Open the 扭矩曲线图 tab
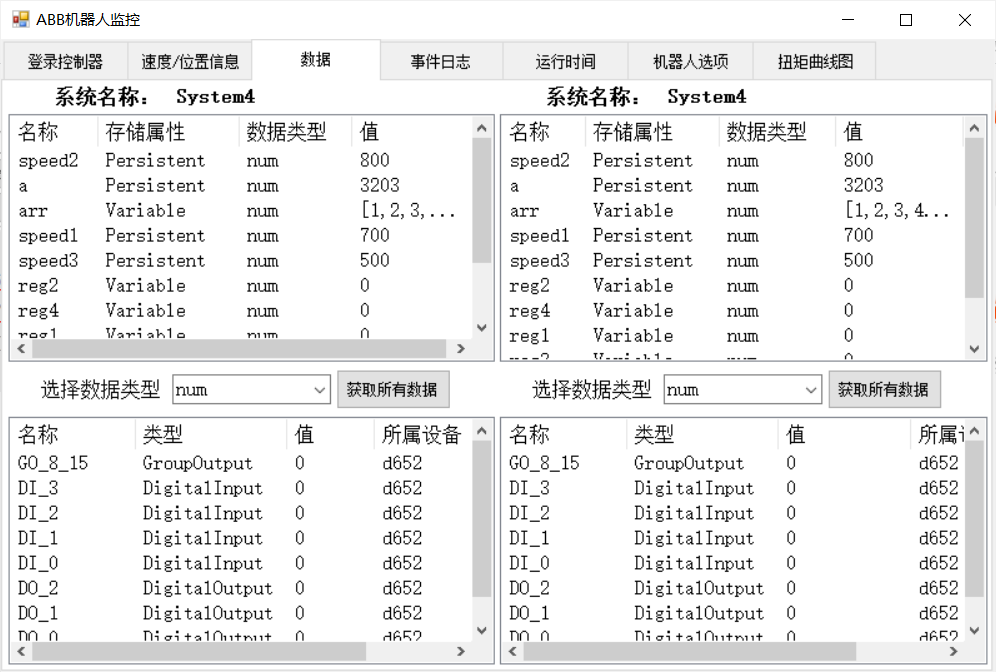Screen dimensions: 996x672 pos(815,61)
